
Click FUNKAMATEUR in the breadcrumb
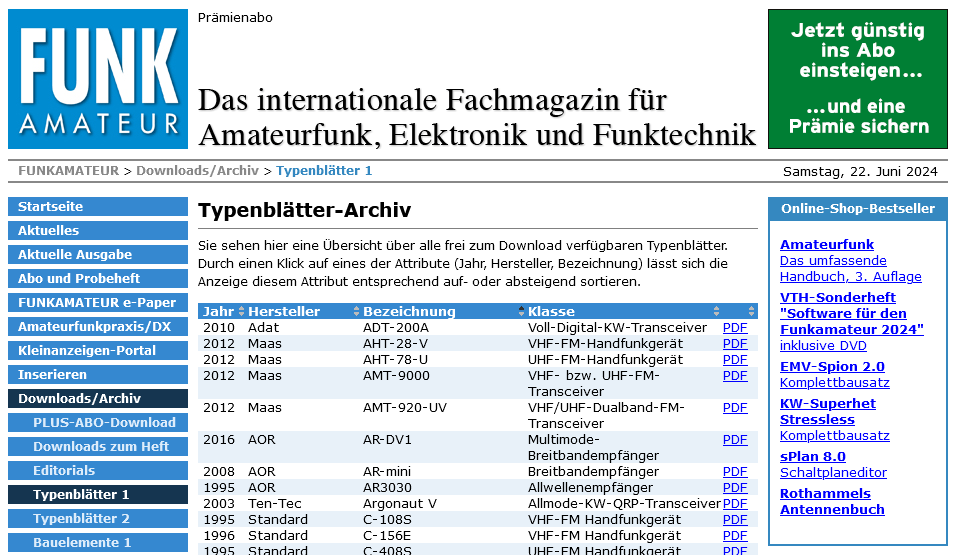pyautogui.click(x=68, y=171)
